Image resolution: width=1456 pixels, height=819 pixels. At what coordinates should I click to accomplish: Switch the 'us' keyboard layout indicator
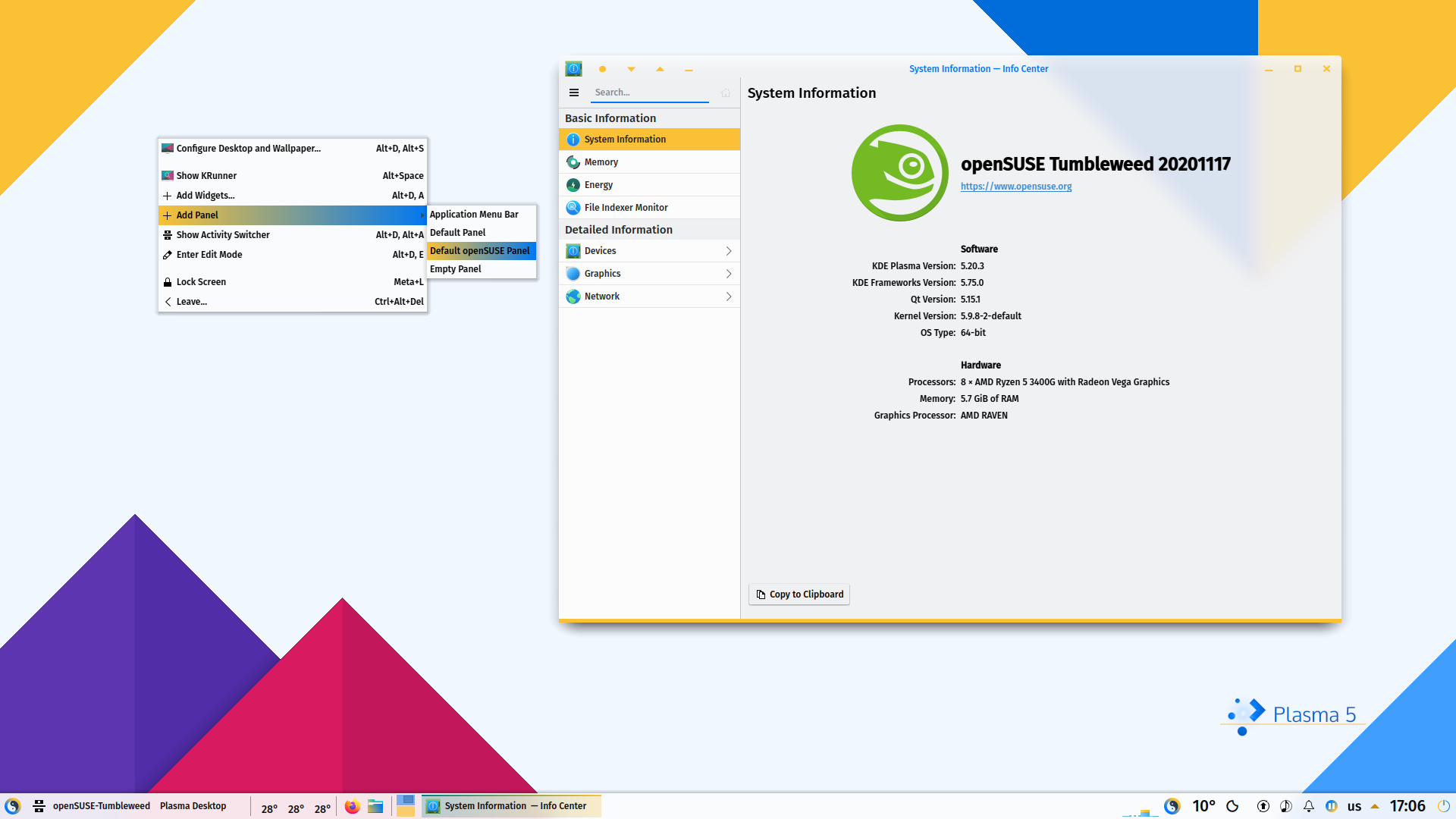point(1354,807)
